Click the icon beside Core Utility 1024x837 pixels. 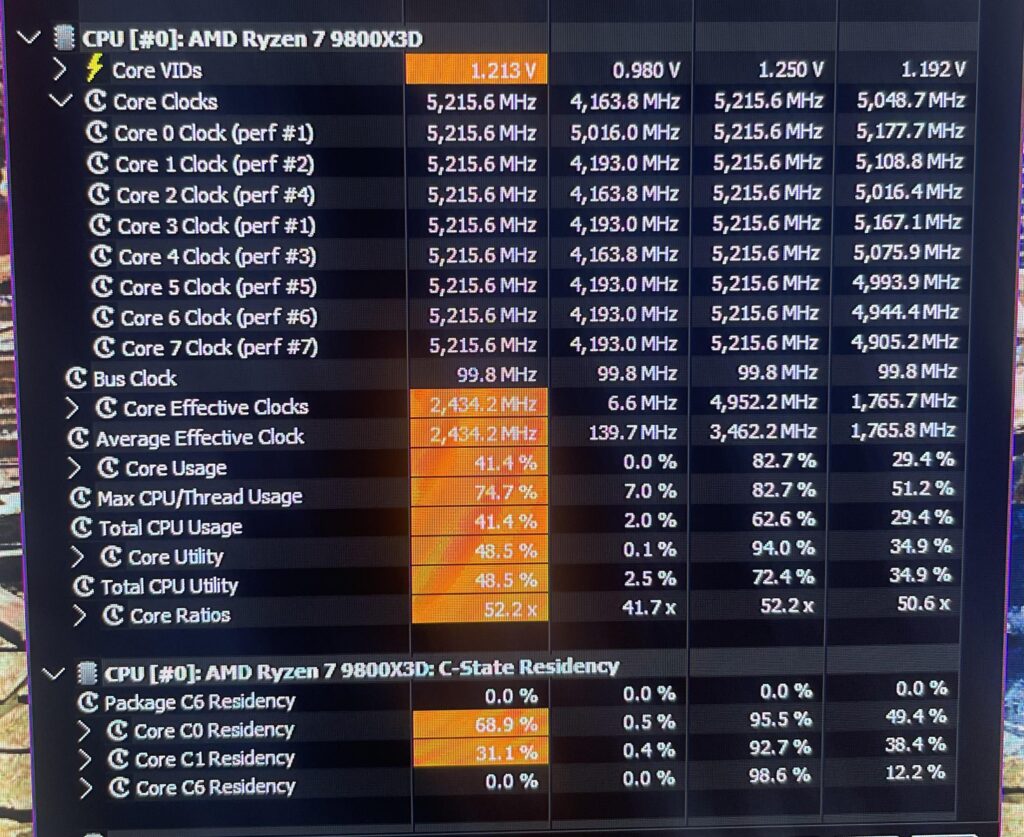(111, 556)
